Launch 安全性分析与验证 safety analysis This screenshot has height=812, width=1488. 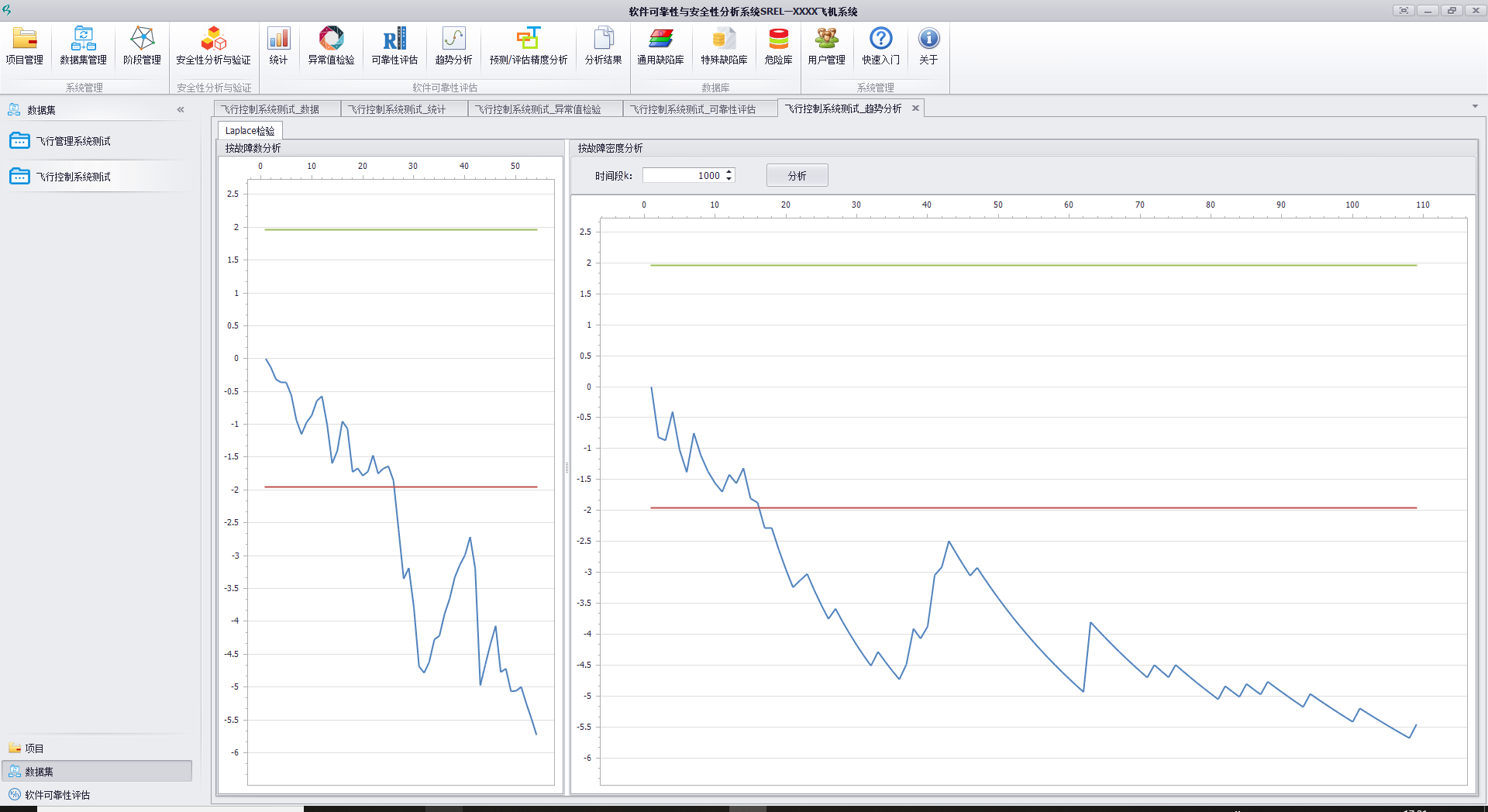click(213, 46)
